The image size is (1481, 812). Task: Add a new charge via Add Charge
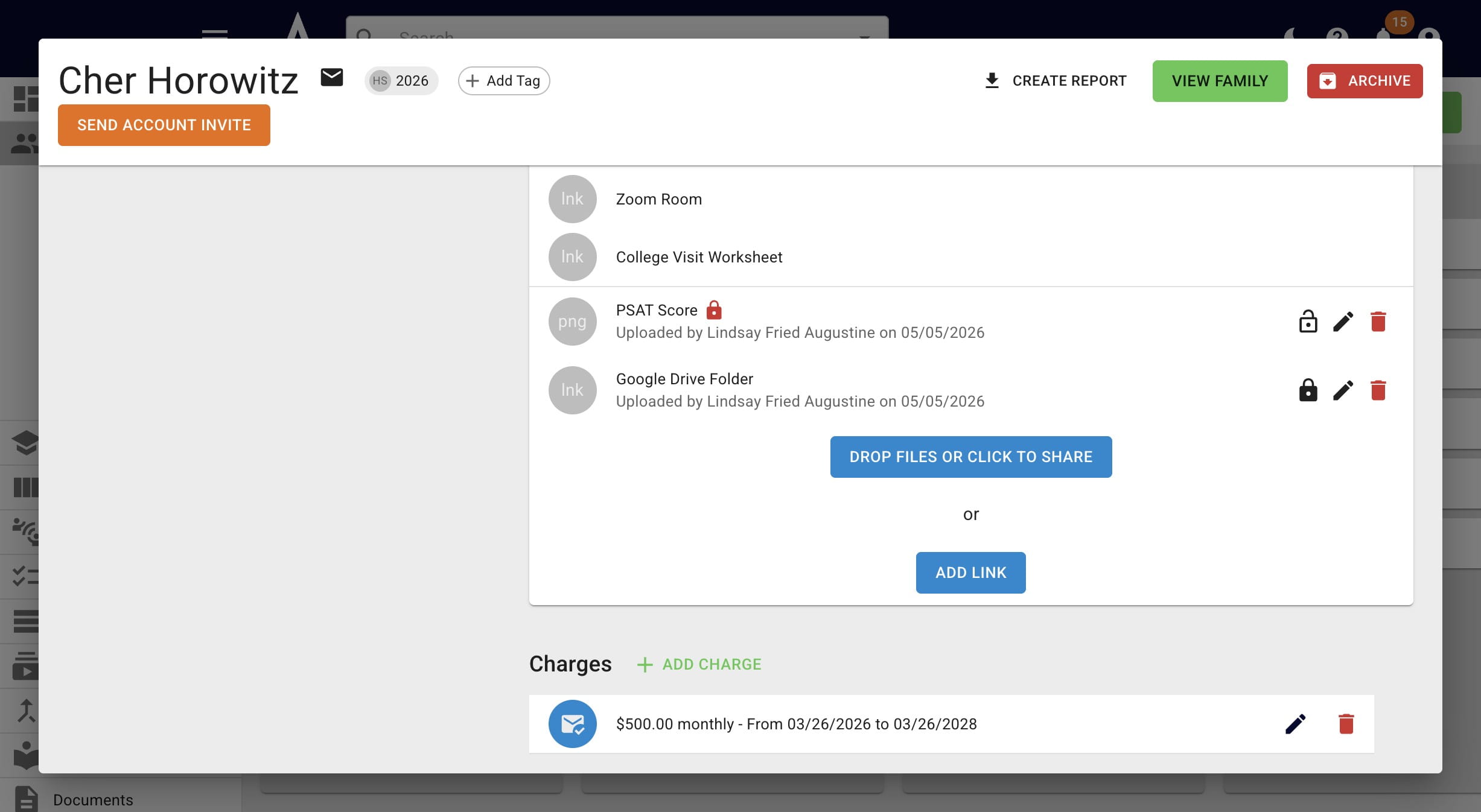click(699, 664)
